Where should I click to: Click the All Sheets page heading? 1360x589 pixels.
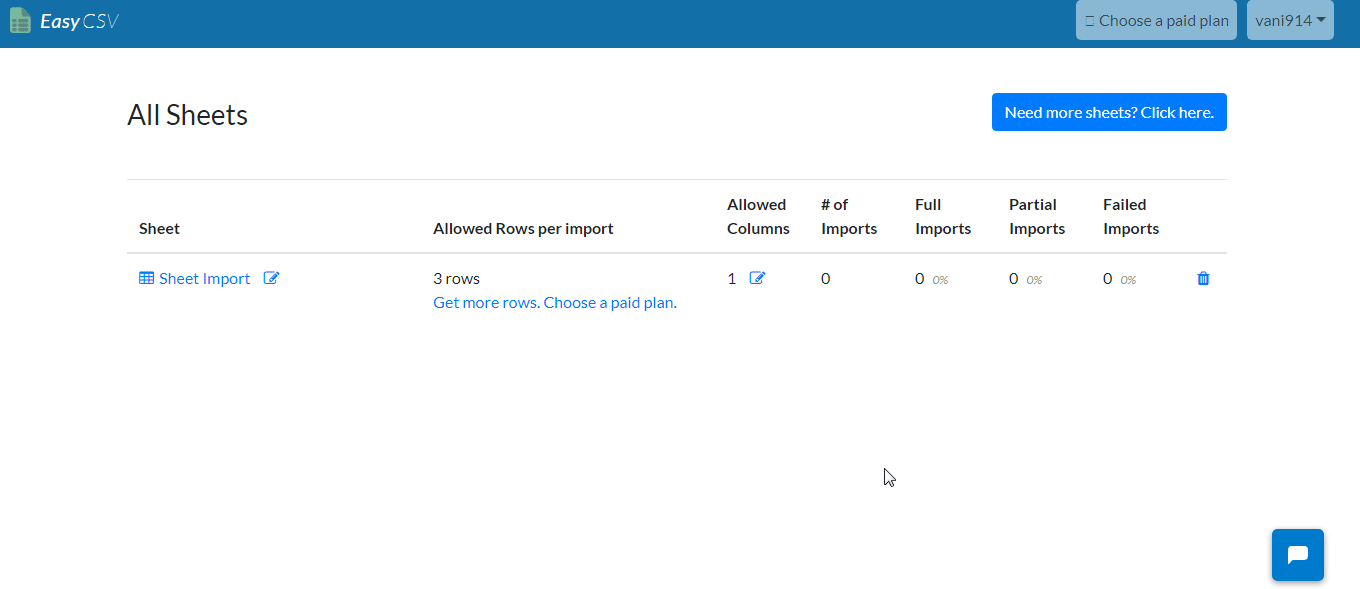click(x=187, y=115)
